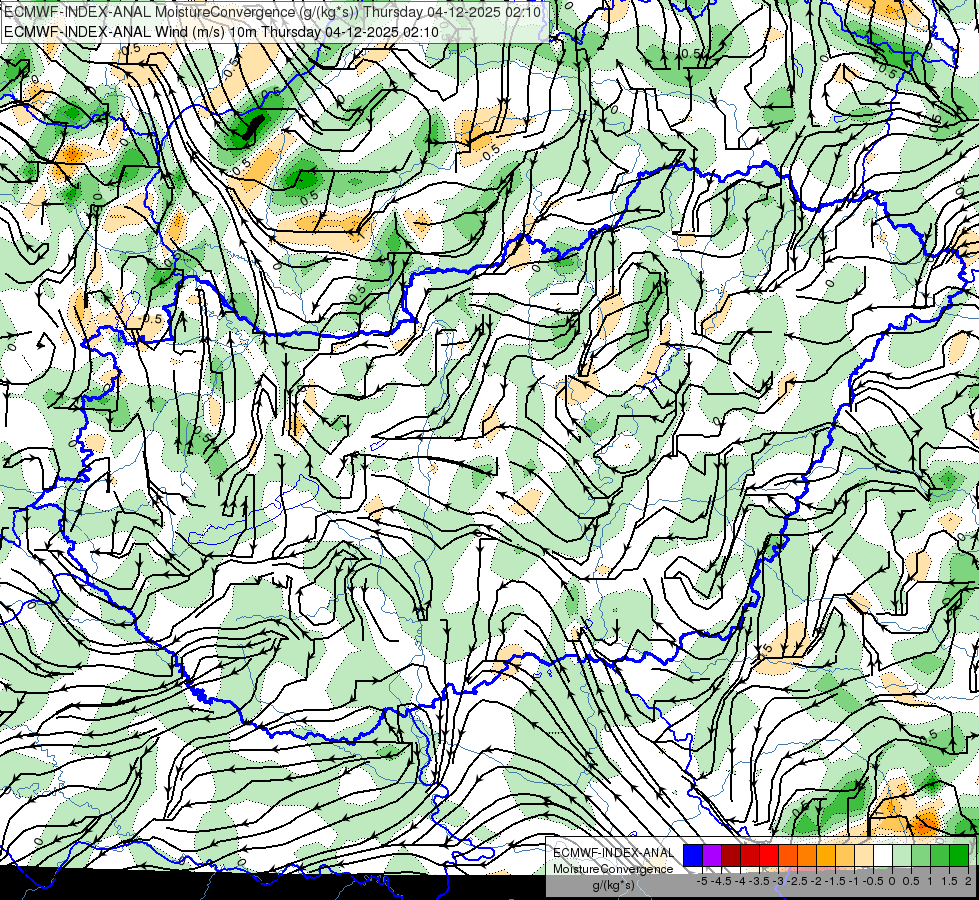Screen dimensions: 979x900
Task: Click the MoistureConvergence title line at top
Action: (x=272, y=12)
